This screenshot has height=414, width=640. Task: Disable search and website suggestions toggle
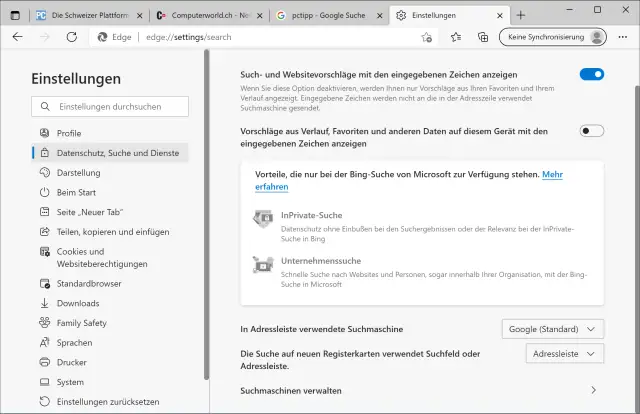[591, 74]
